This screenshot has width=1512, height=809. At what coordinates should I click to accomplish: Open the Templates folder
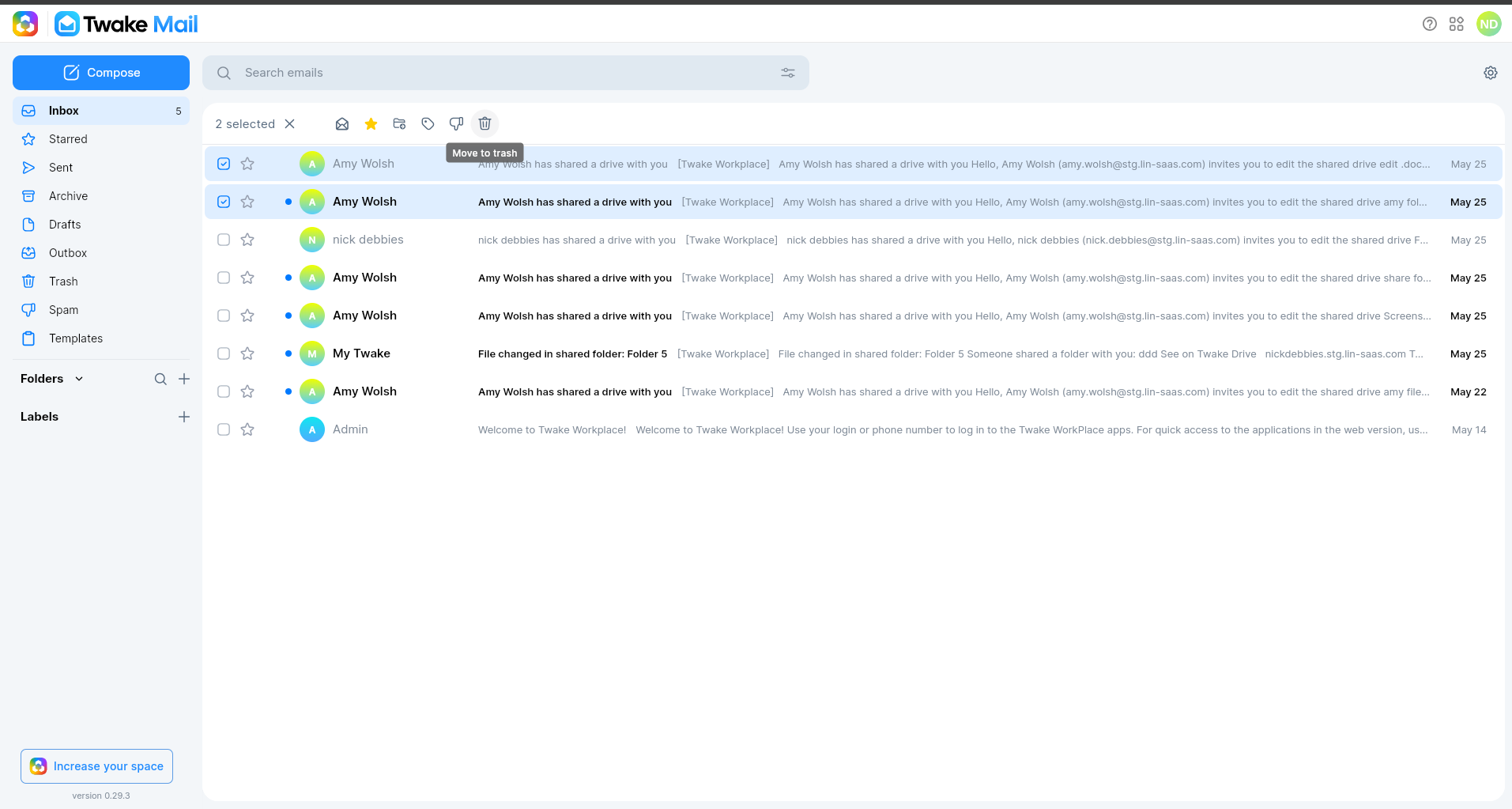tap(101, 338)
